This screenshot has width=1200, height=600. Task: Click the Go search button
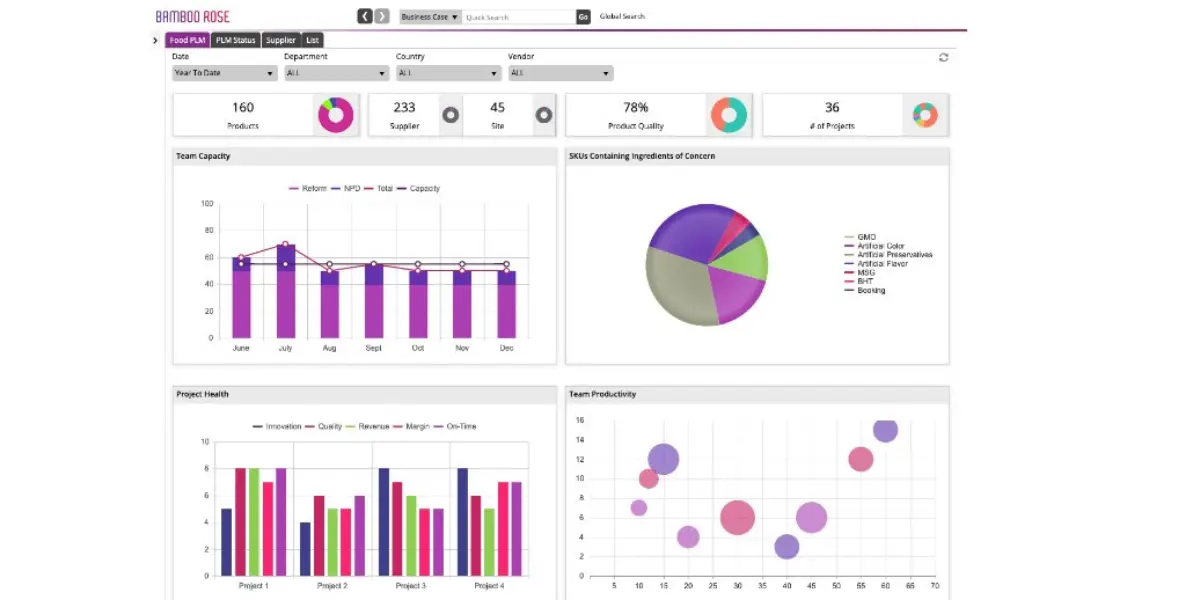pyautogui.click(x=583, y=17)
